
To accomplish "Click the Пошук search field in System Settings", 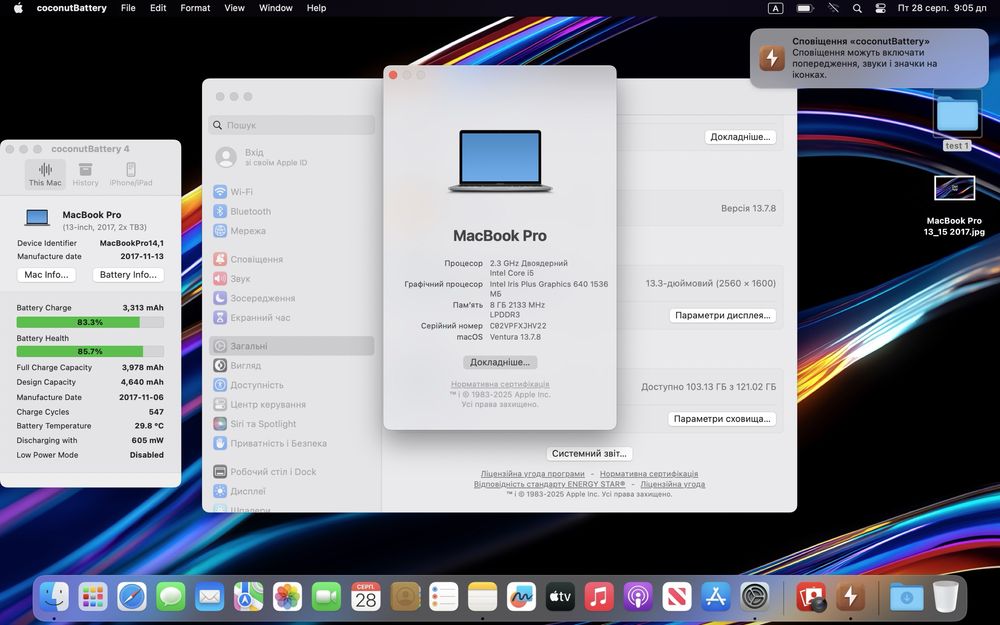I will (291, 125).
